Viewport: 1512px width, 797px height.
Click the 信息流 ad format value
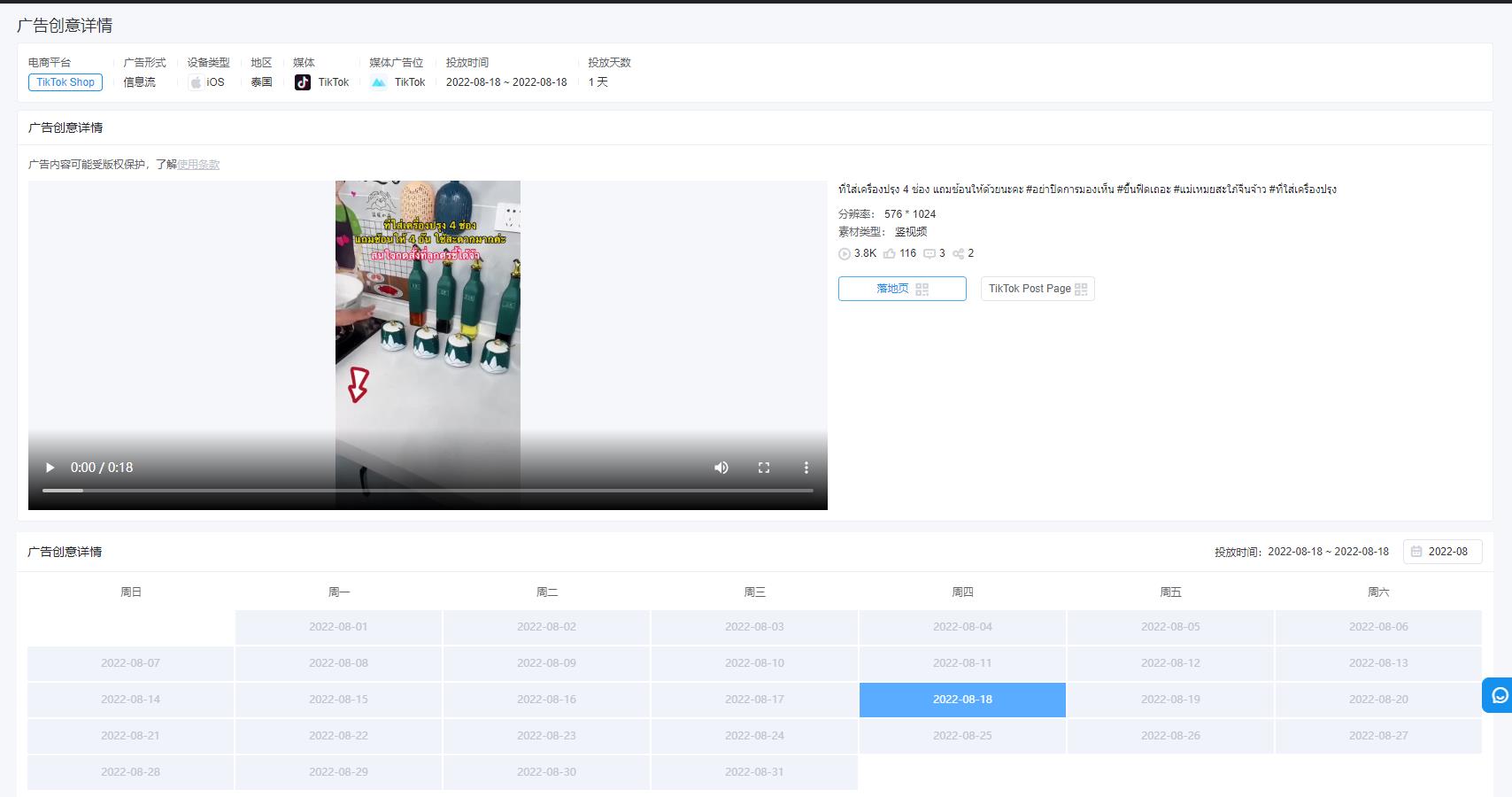pos(139,82)
